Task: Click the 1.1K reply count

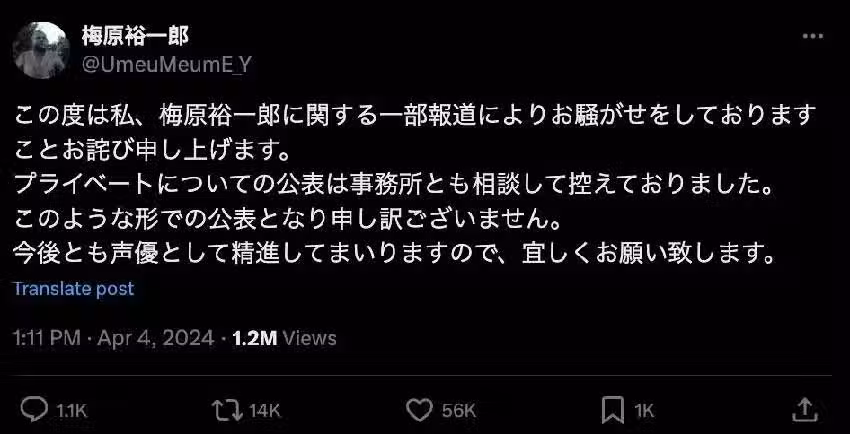Action: click(72, 411)
